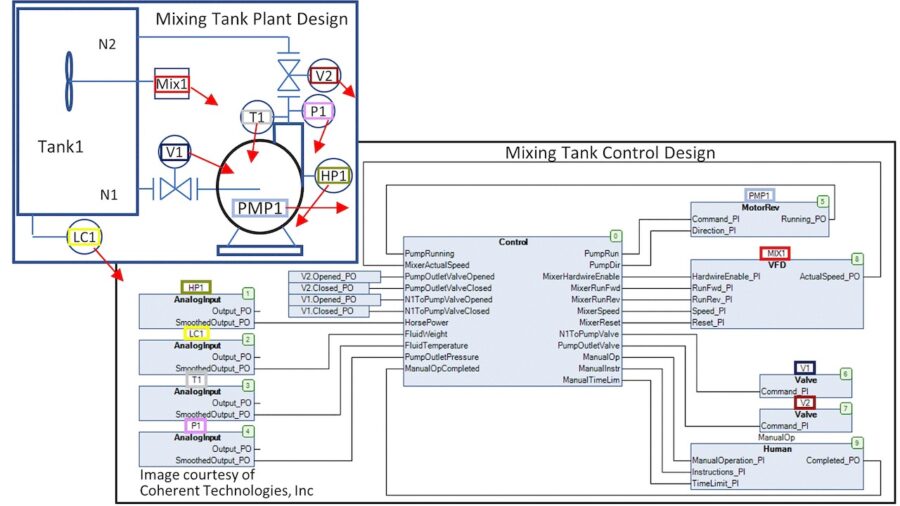
Task: Click the Instructions_PI port on Human block
Action: click(x=719, y=472)
